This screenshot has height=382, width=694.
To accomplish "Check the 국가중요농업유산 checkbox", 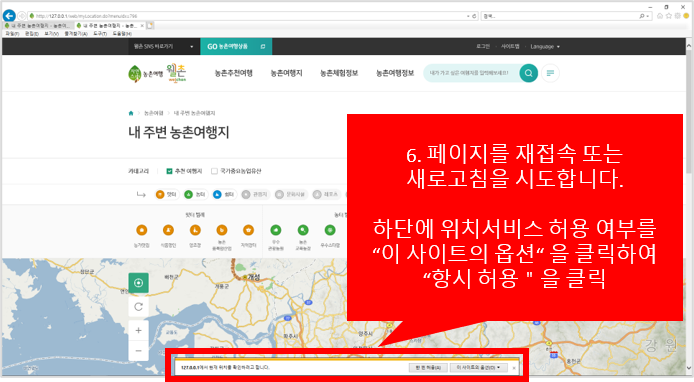I will [x=214, y=171].
